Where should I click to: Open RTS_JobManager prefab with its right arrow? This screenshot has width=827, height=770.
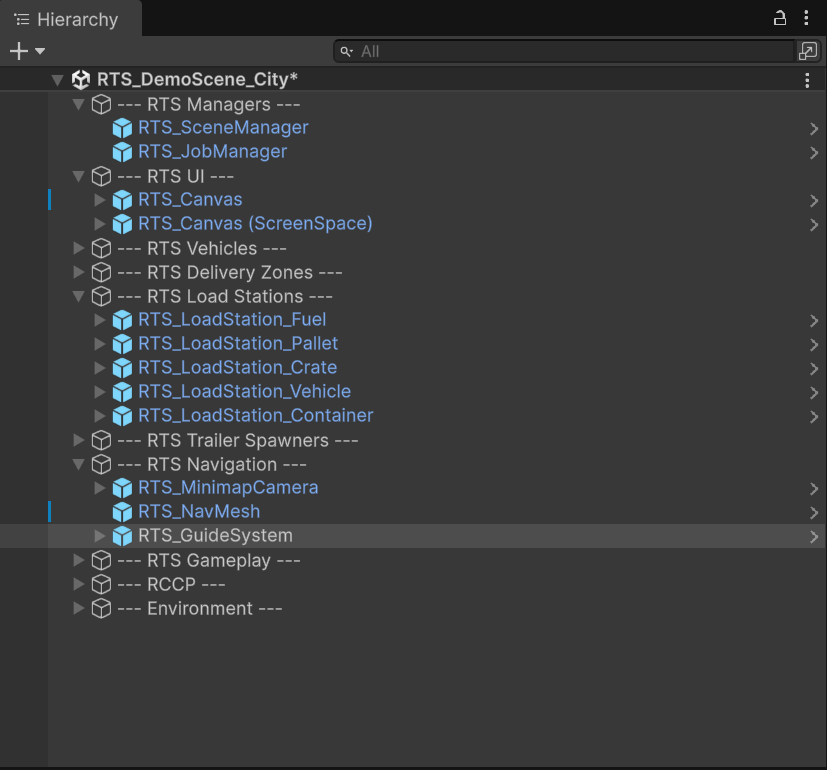[814, 153]
